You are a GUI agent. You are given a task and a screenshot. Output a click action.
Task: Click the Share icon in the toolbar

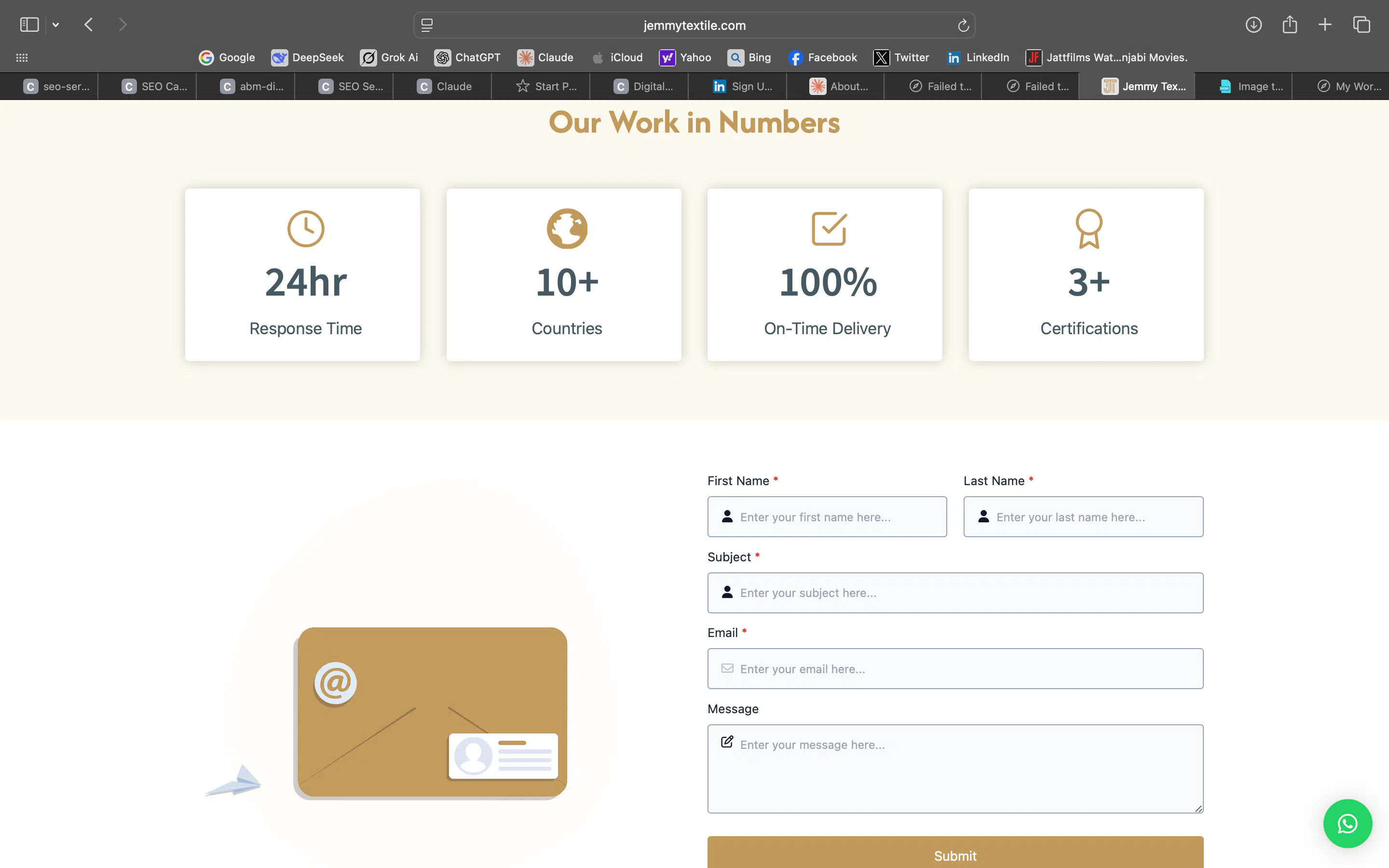(1289, 25)
